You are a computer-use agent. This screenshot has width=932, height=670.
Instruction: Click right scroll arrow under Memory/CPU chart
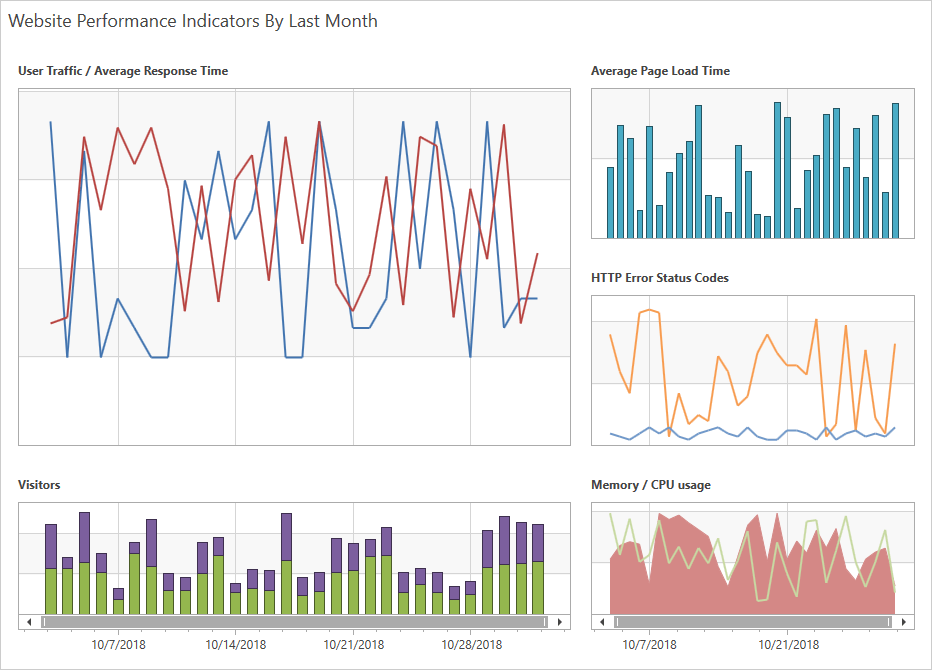[x=904, y=621]
